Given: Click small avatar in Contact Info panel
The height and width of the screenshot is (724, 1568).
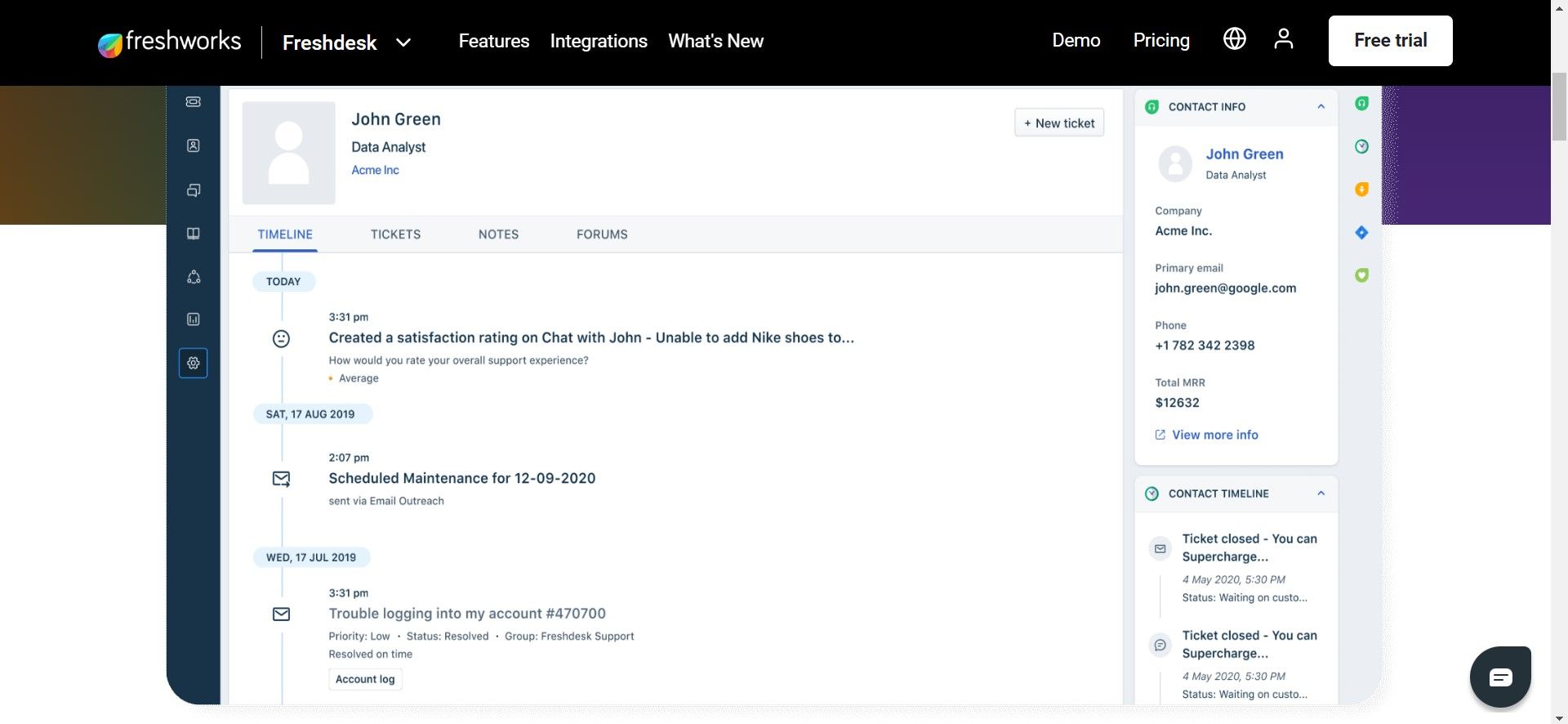Looking at the screenshot, I should coord(1175,163).
